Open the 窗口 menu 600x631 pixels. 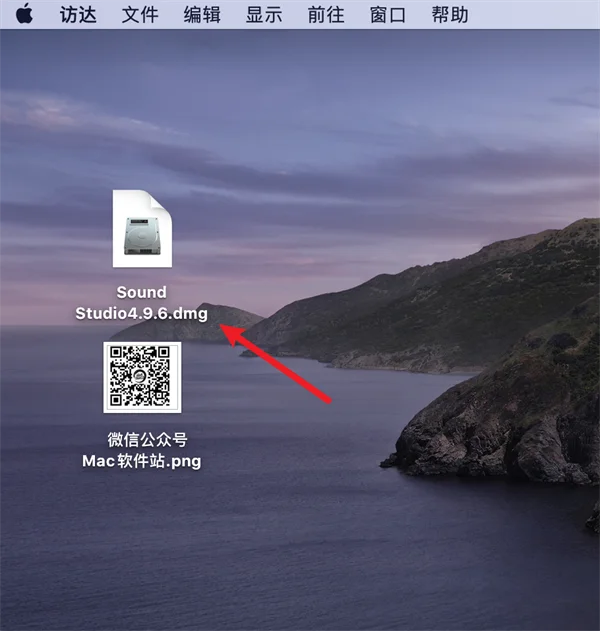coord(388,15)
